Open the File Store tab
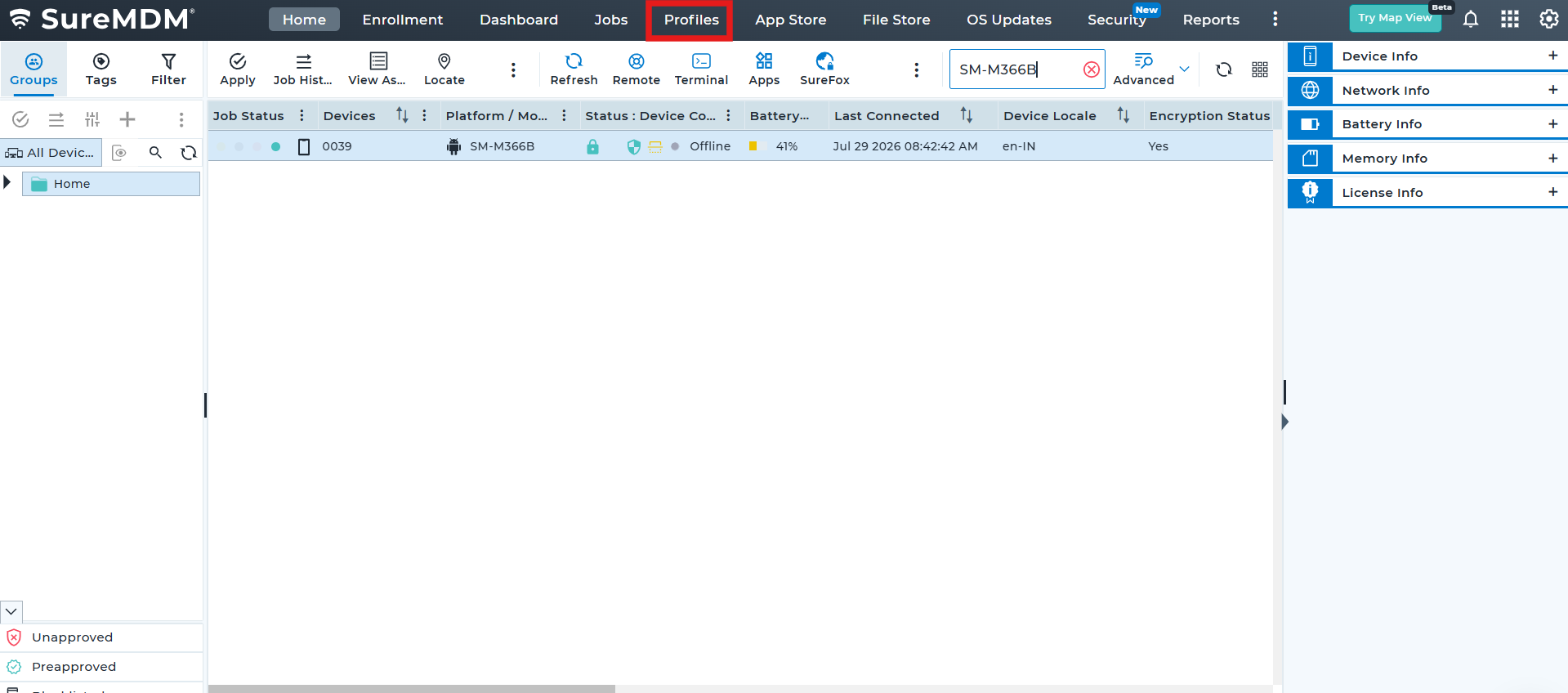This screenshot has width=1568, height=693. click(896, 20)
